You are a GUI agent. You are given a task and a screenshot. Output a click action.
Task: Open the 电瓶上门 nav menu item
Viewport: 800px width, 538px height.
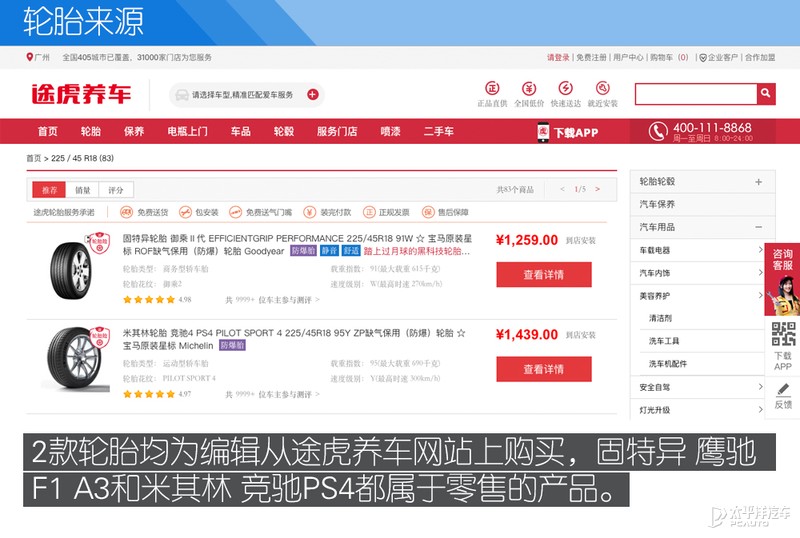[187, 132]
